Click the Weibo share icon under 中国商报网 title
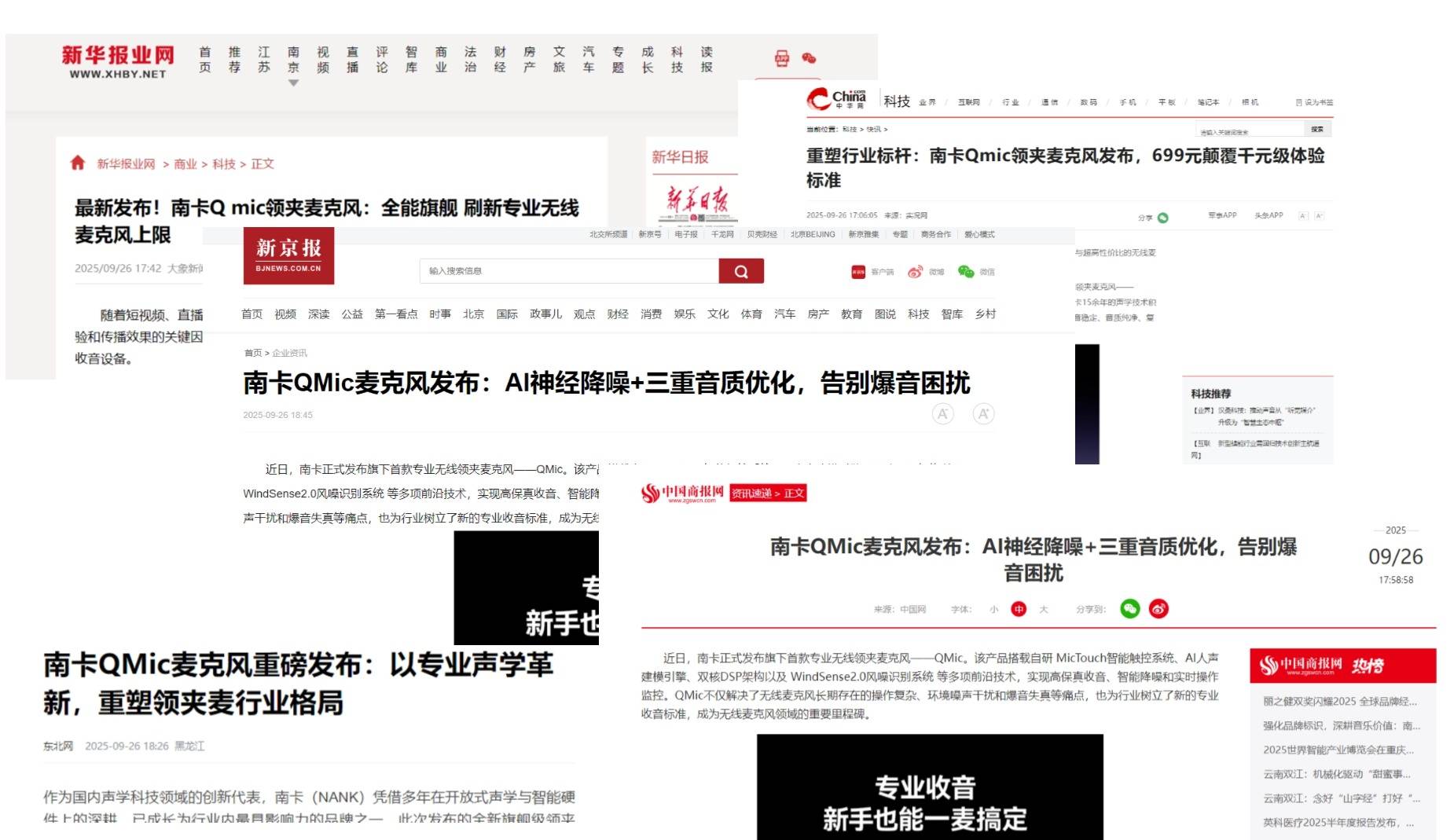Viewport: 1454px width, 840px height. (1158, 608)
